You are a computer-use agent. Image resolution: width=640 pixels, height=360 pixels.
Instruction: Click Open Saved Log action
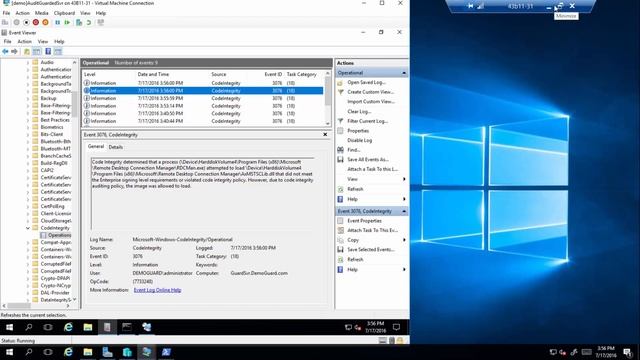pos(366,82)
